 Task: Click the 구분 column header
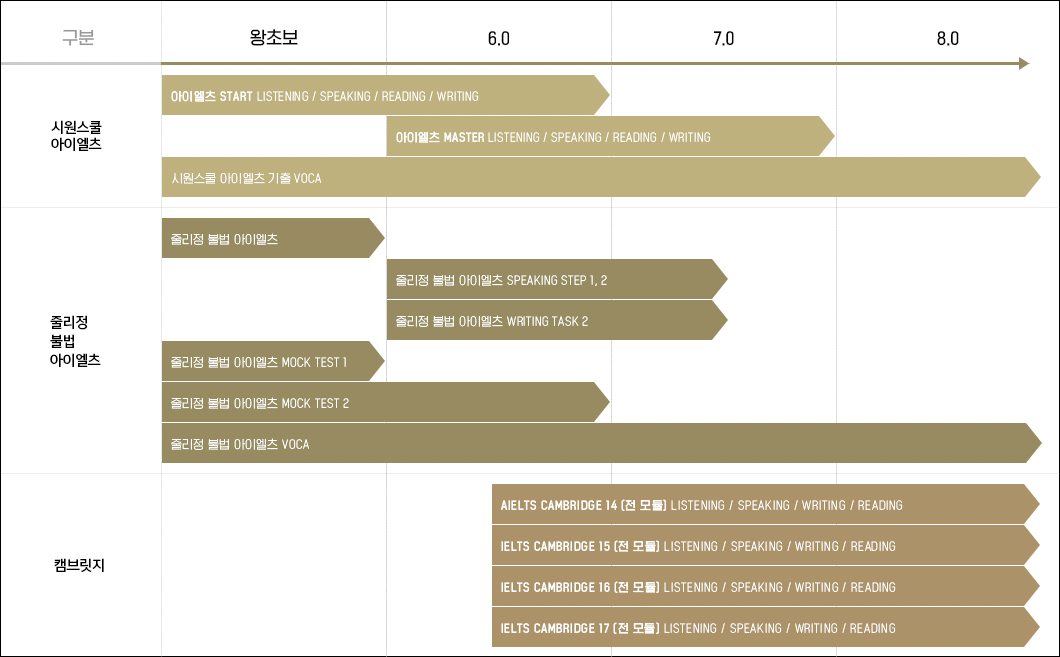point(78,37)
